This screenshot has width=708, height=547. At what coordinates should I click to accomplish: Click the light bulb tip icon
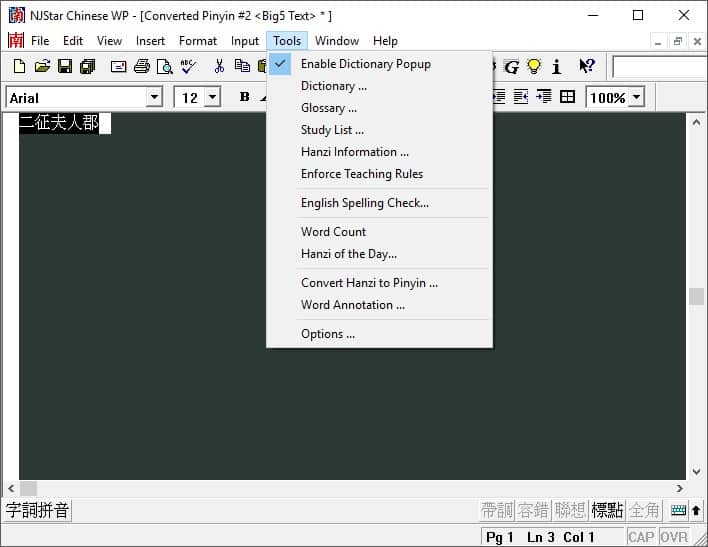point(534,66)
